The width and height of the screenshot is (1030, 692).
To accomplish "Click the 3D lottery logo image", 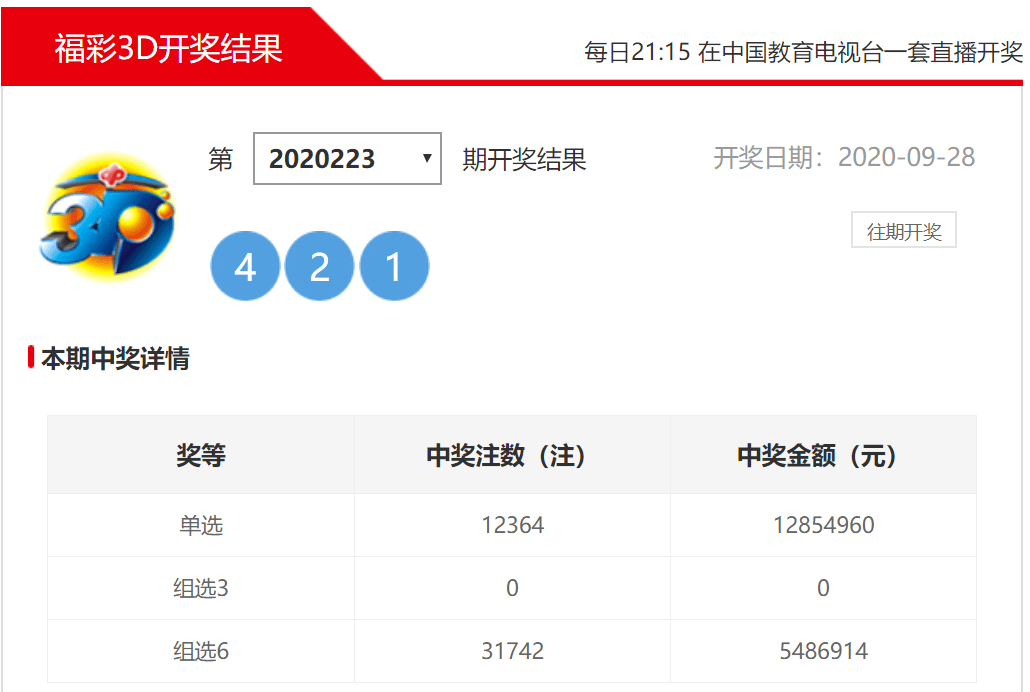I will (108, 218).
